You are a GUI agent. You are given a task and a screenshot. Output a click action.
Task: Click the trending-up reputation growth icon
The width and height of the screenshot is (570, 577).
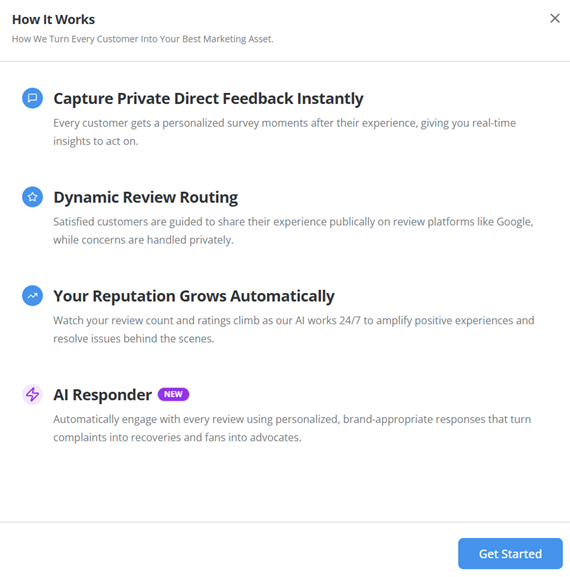coord(32,295)
